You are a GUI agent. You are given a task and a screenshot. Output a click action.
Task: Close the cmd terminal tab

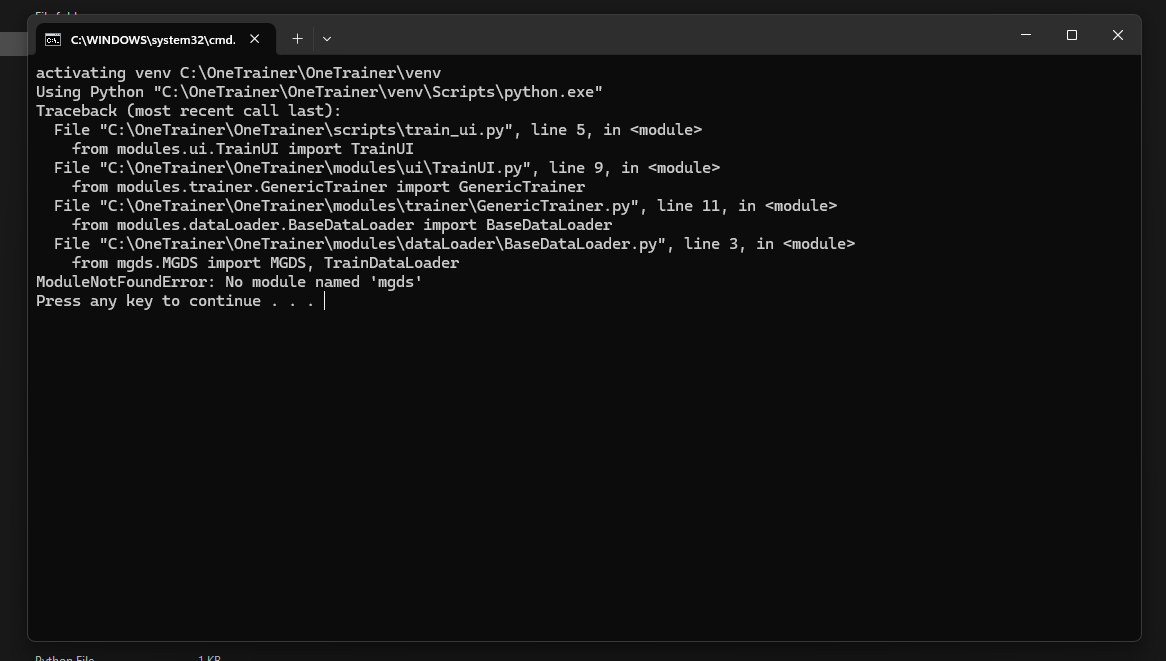(x=255, y=39)
